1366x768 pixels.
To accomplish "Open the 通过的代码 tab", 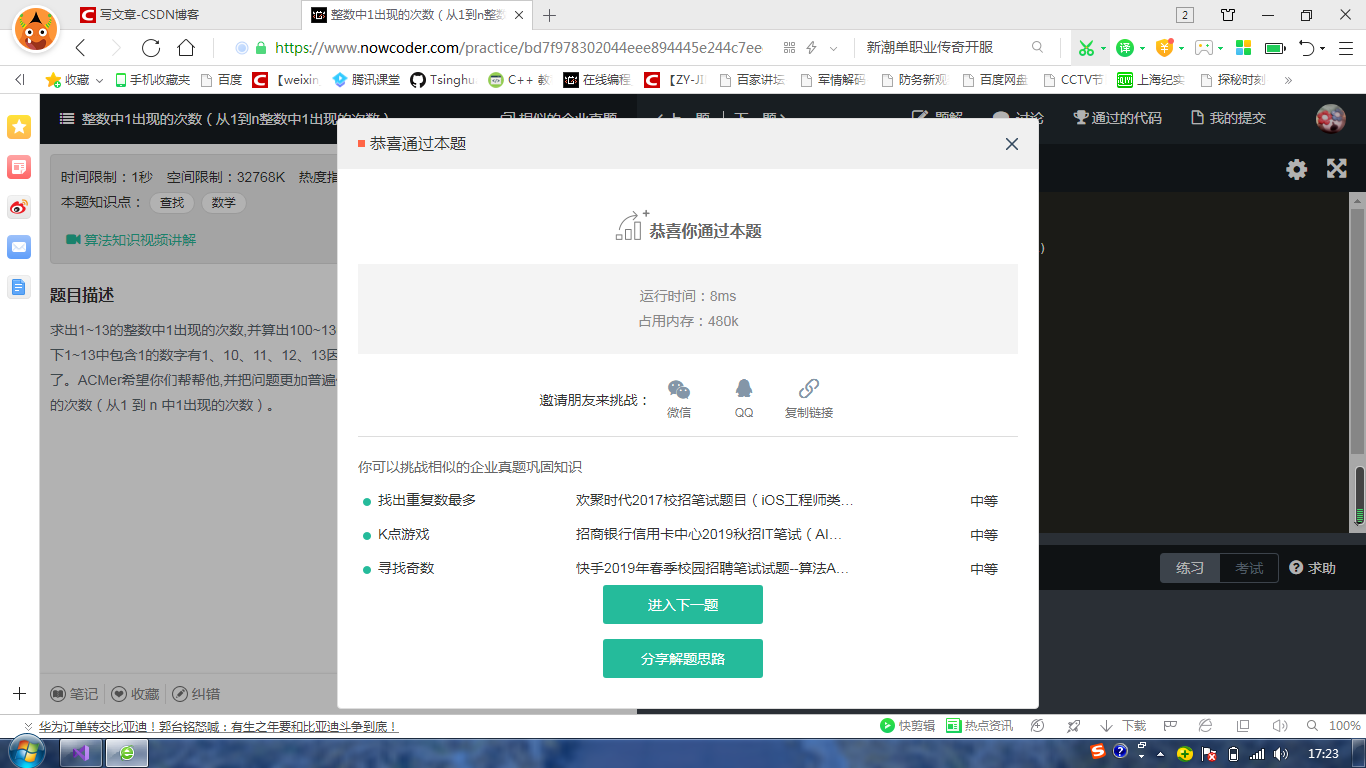I will [x=1124, y=117].
